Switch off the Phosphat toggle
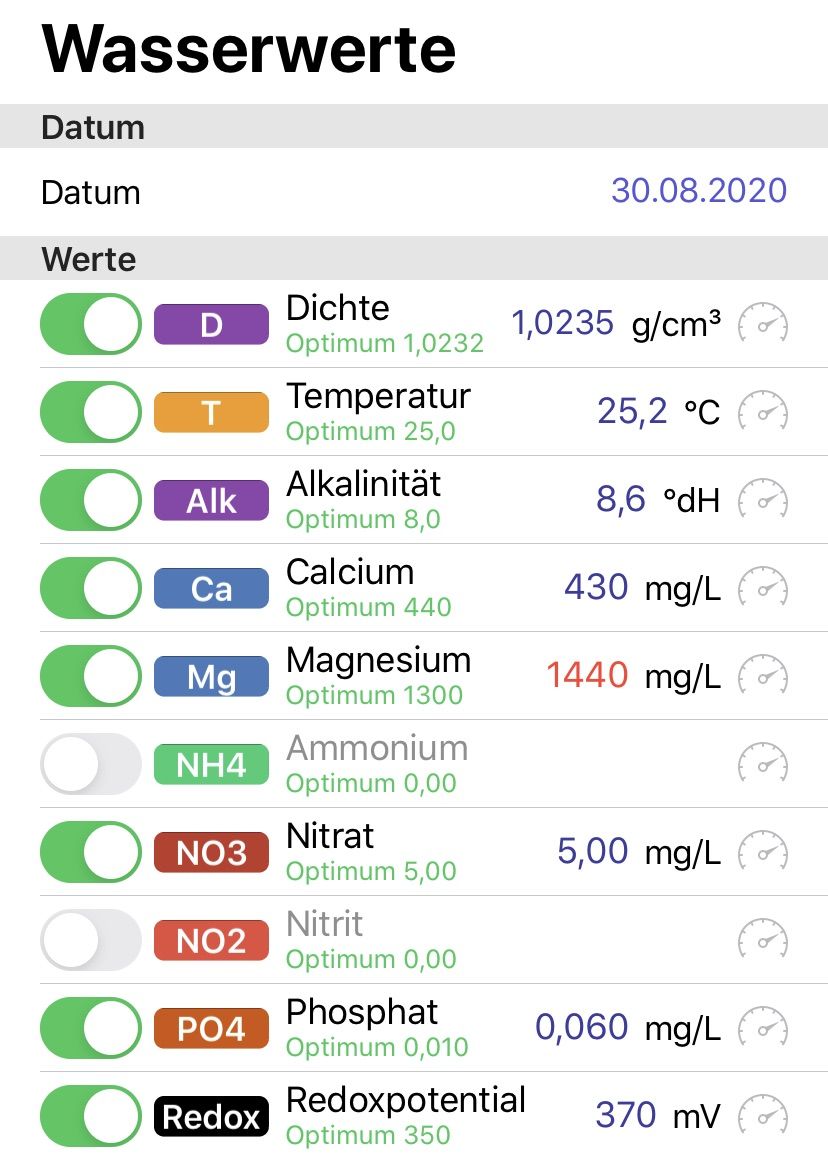The width and height of the screenshot is (828, 1157). click(x=91, y=1028)
